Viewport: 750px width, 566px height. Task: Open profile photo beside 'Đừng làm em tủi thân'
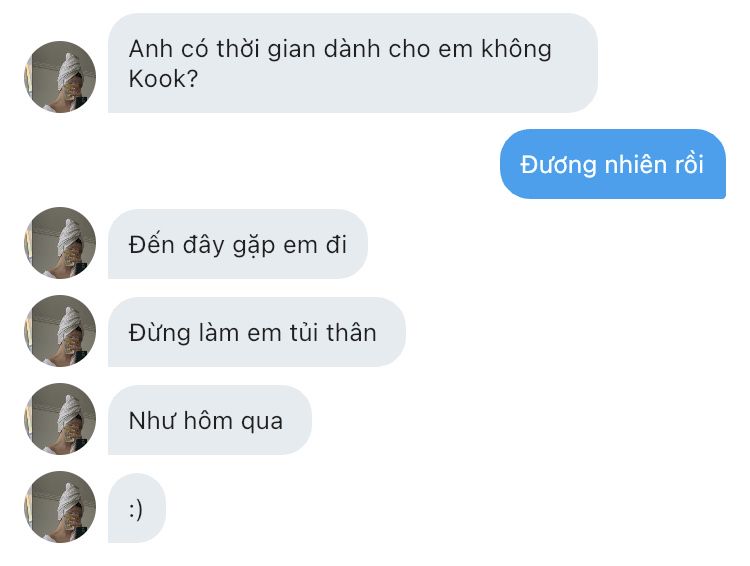[x=60, y=331]
